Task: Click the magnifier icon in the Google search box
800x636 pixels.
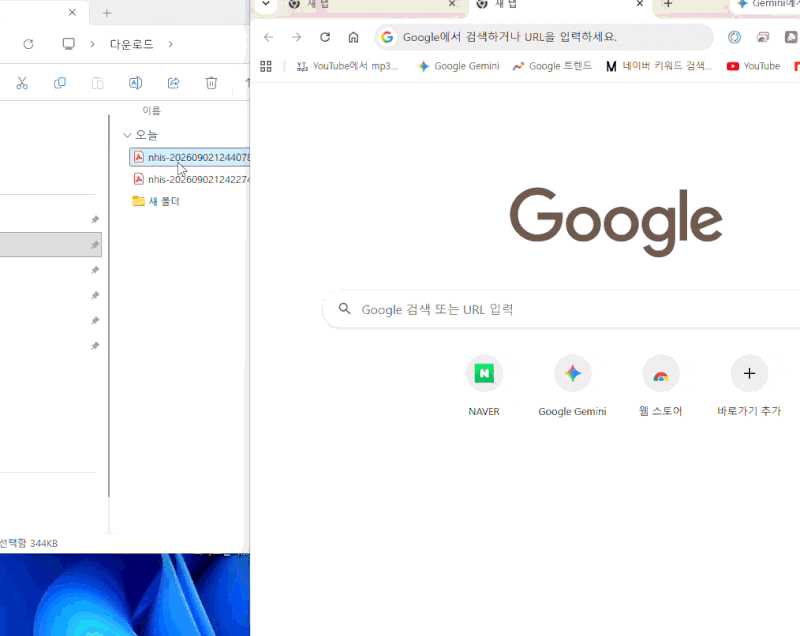Action: click(345, 309)
